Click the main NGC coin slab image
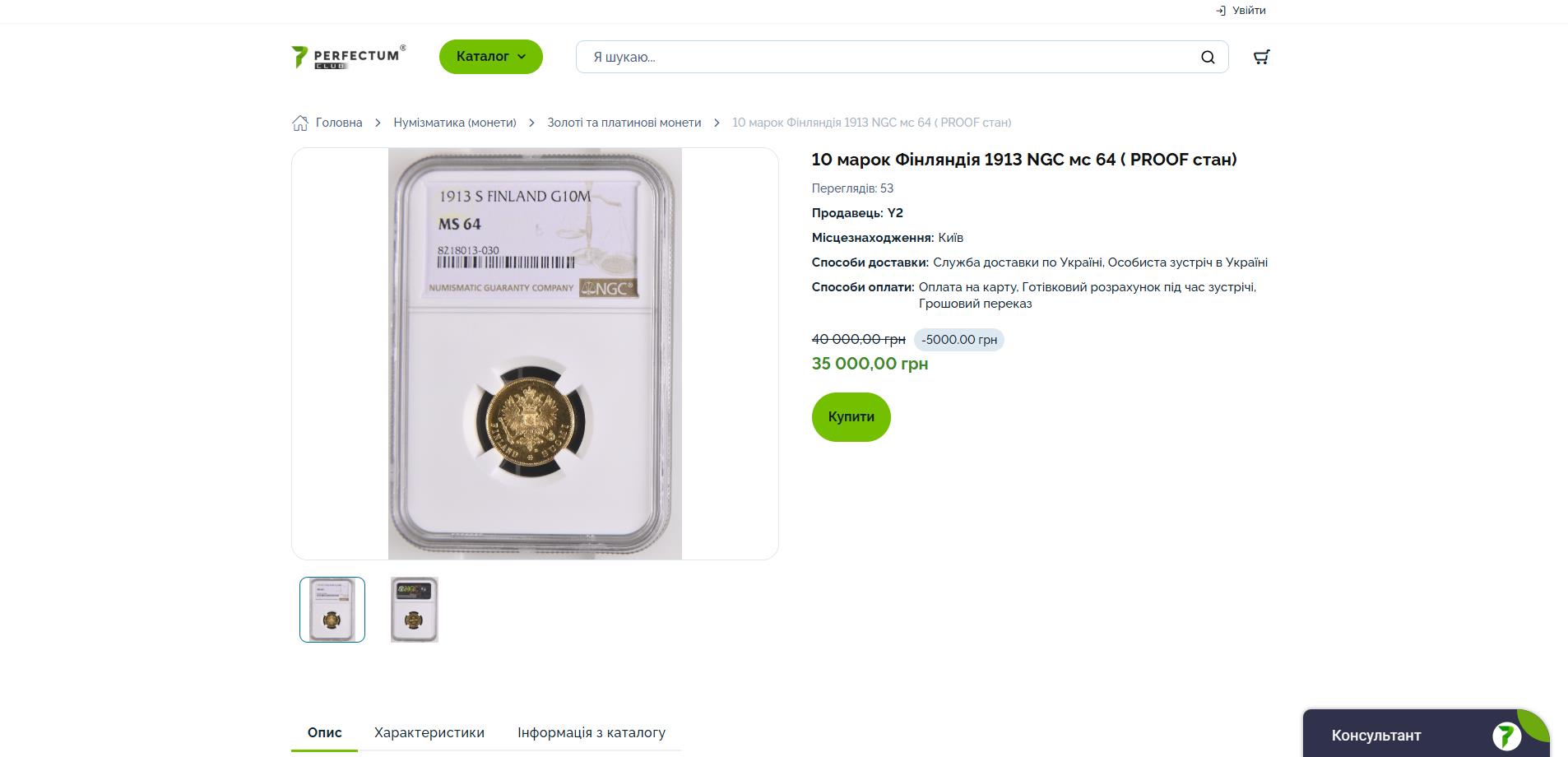This screenshot has height=757, width=1568. 535,354
